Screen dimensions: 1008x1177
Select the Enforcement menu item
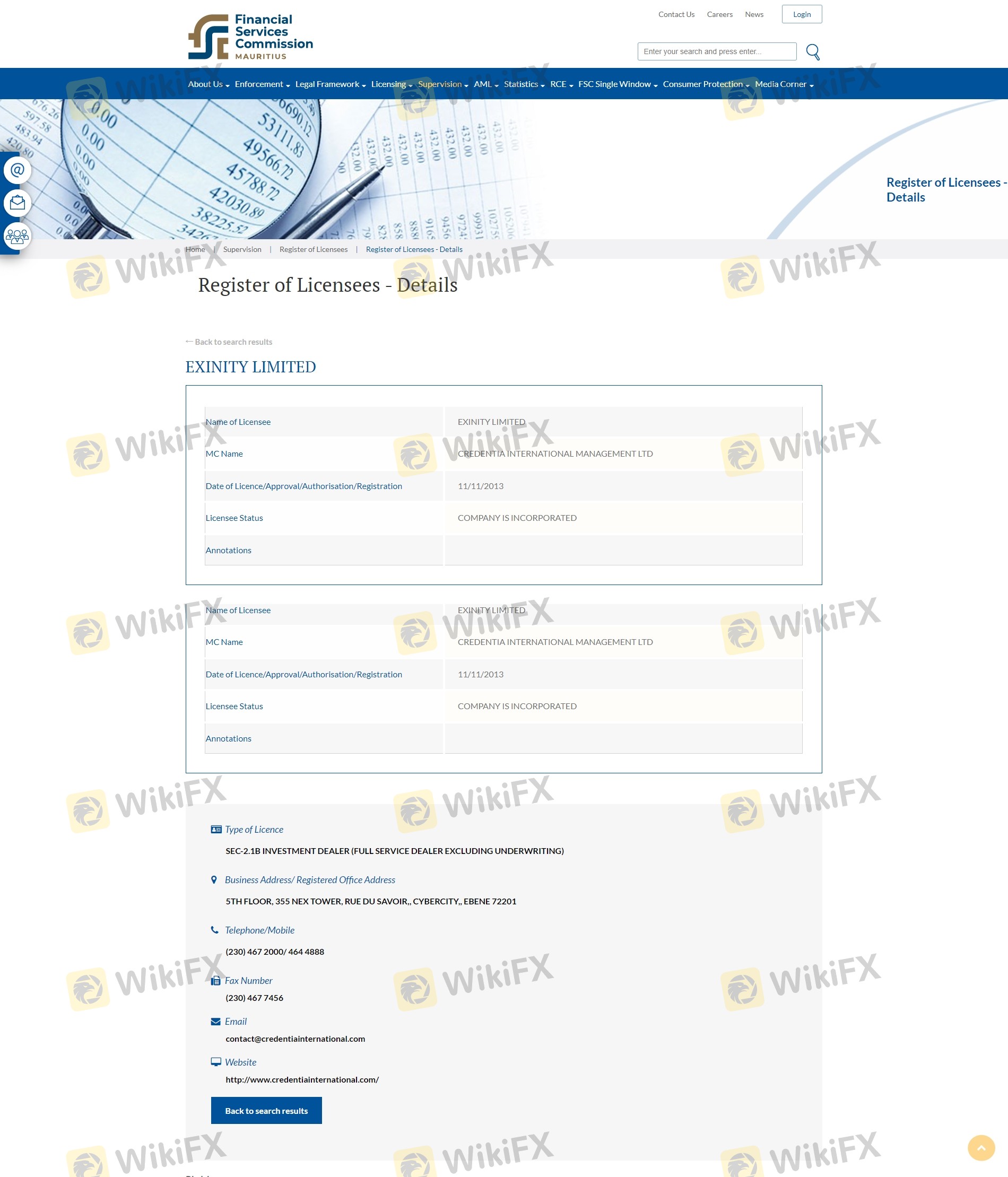262,84
